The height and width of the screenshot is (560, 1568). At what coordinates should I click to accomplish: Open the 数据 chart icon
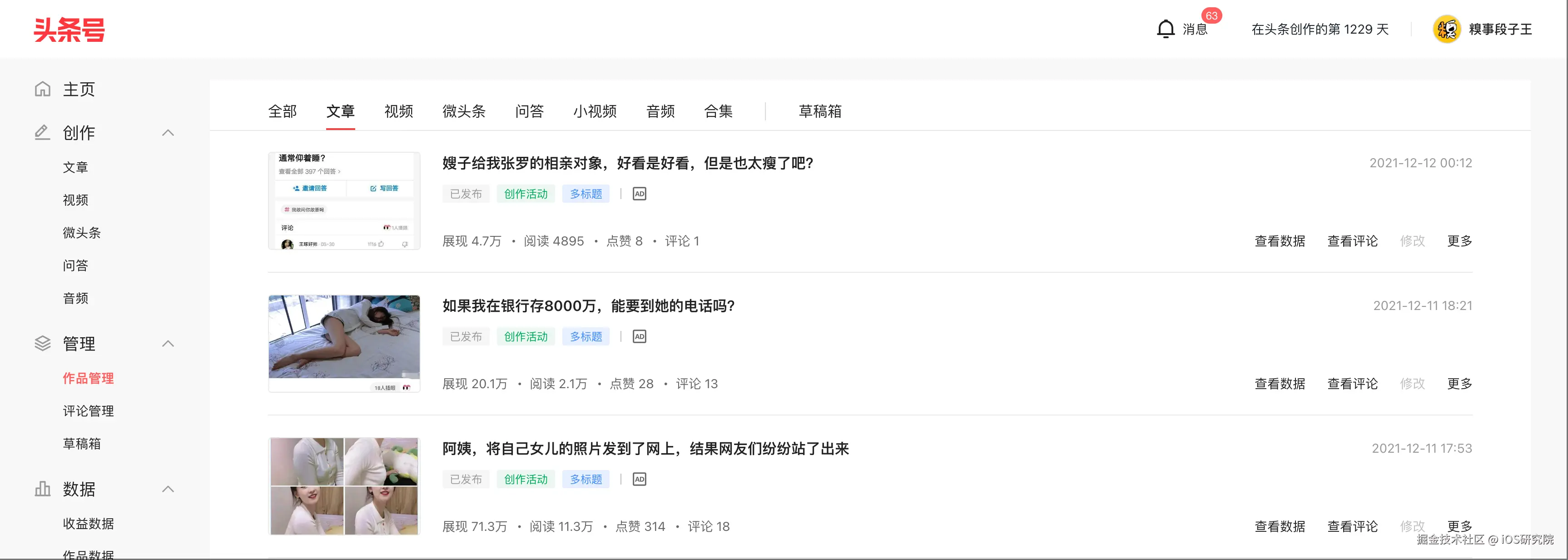pos(42,489)
